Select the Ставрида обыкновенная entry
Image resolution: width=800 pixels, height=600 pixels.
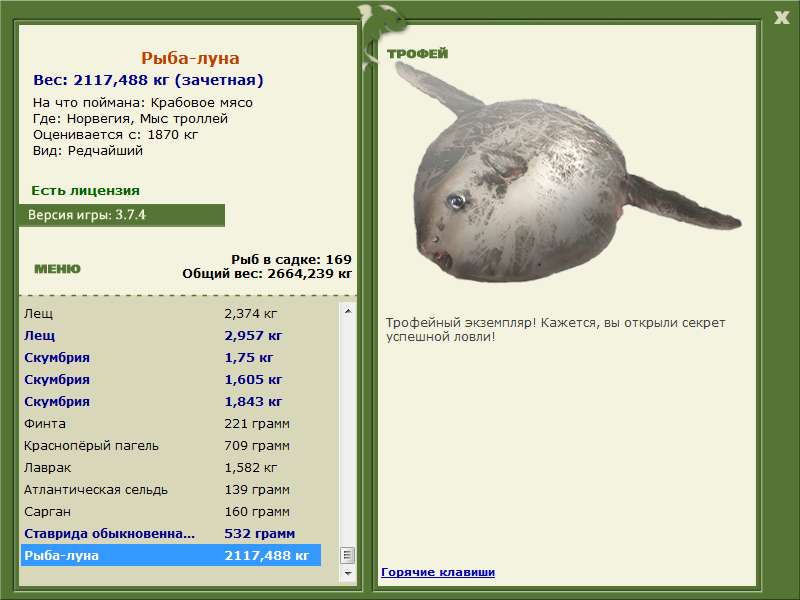[x=171, y=533]
